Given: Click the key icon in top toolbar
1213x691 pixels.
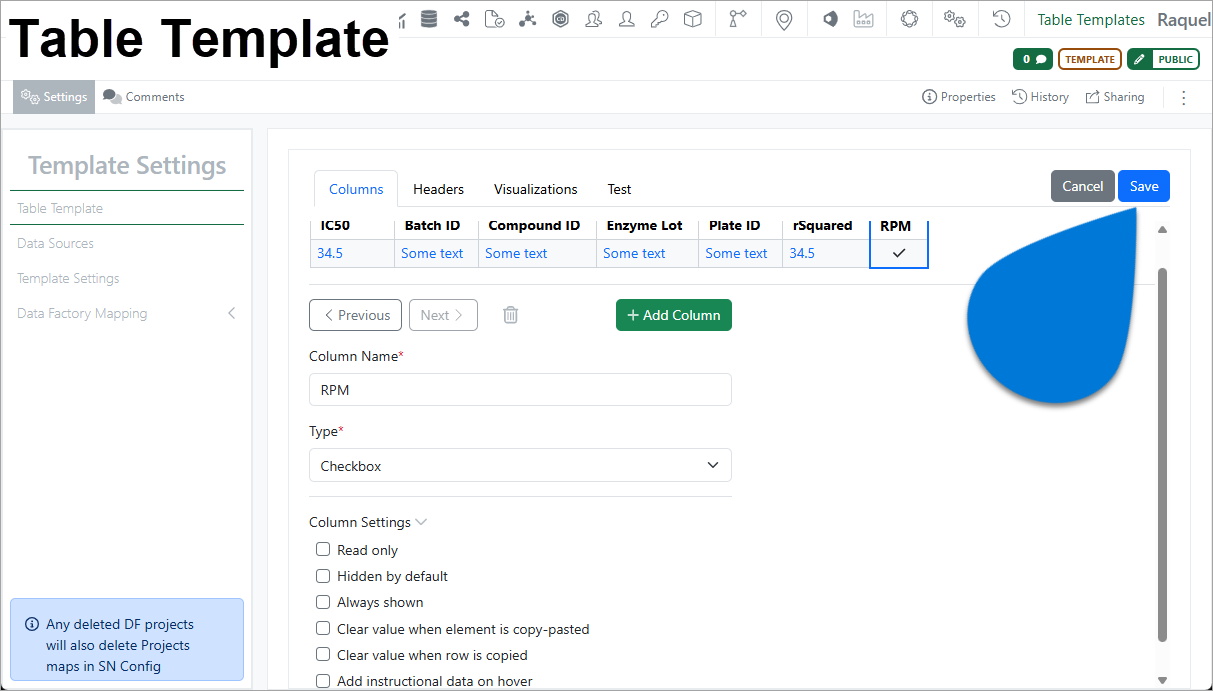Looking at the screenshot, I should click(x=659, y=19).
